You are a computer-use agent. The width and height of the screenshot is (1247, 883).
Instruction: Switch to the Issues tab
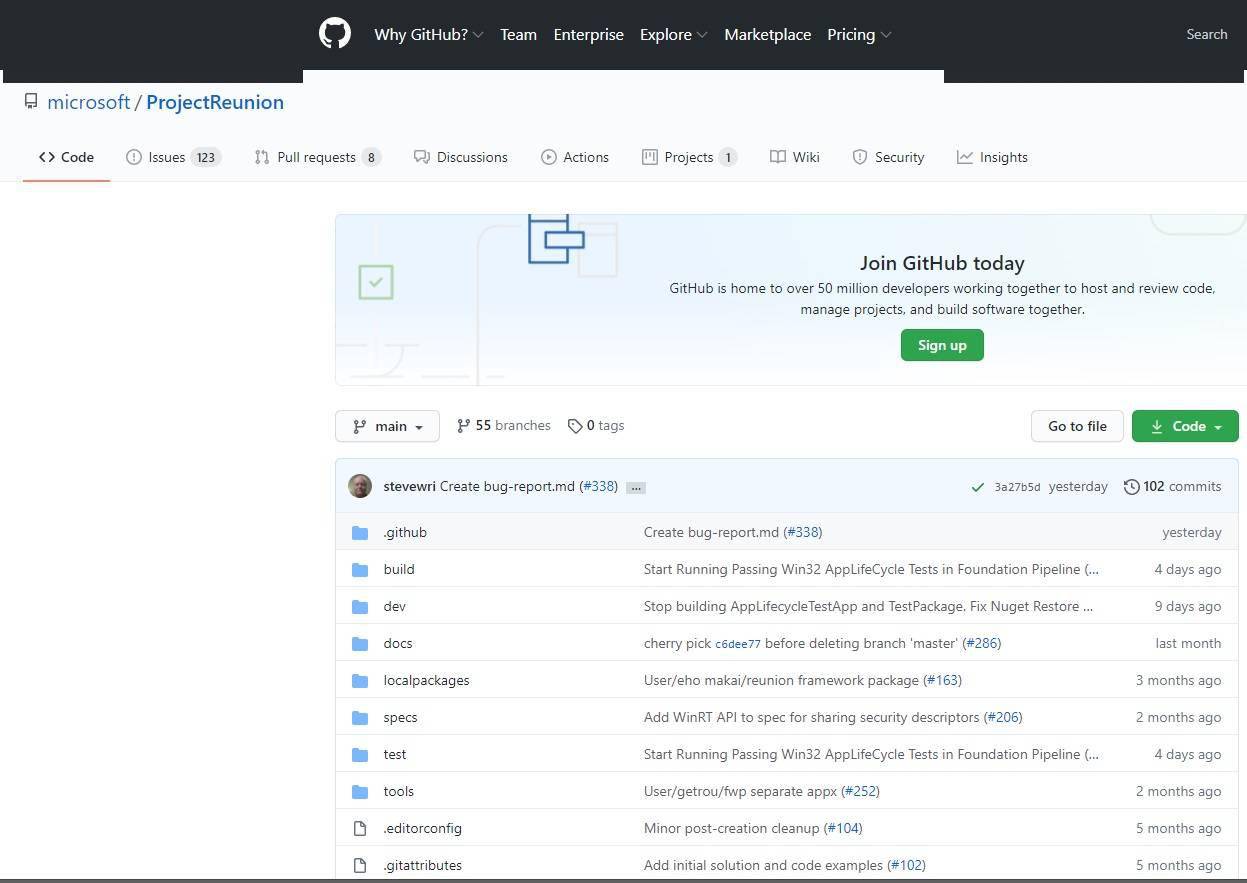pyautogui.click(x=173, y=157)
